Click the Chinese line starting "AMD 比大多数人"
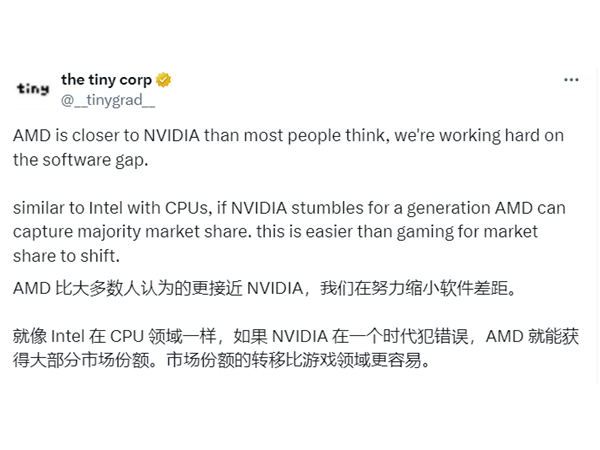 (x=265, y=289)
